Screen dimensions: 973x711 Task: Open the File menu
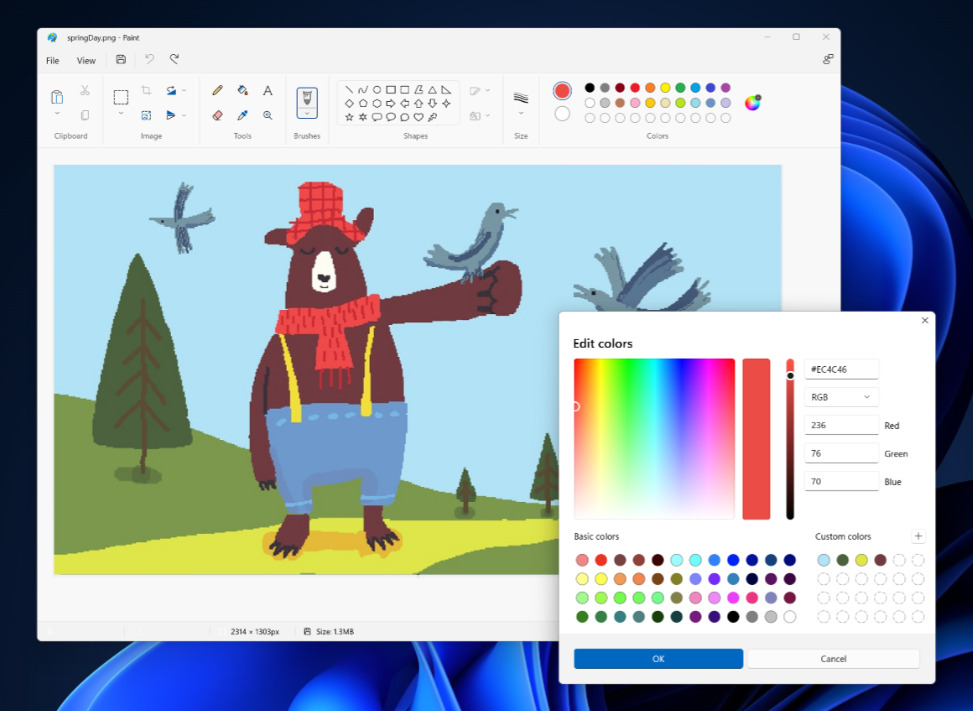point(52,60)
